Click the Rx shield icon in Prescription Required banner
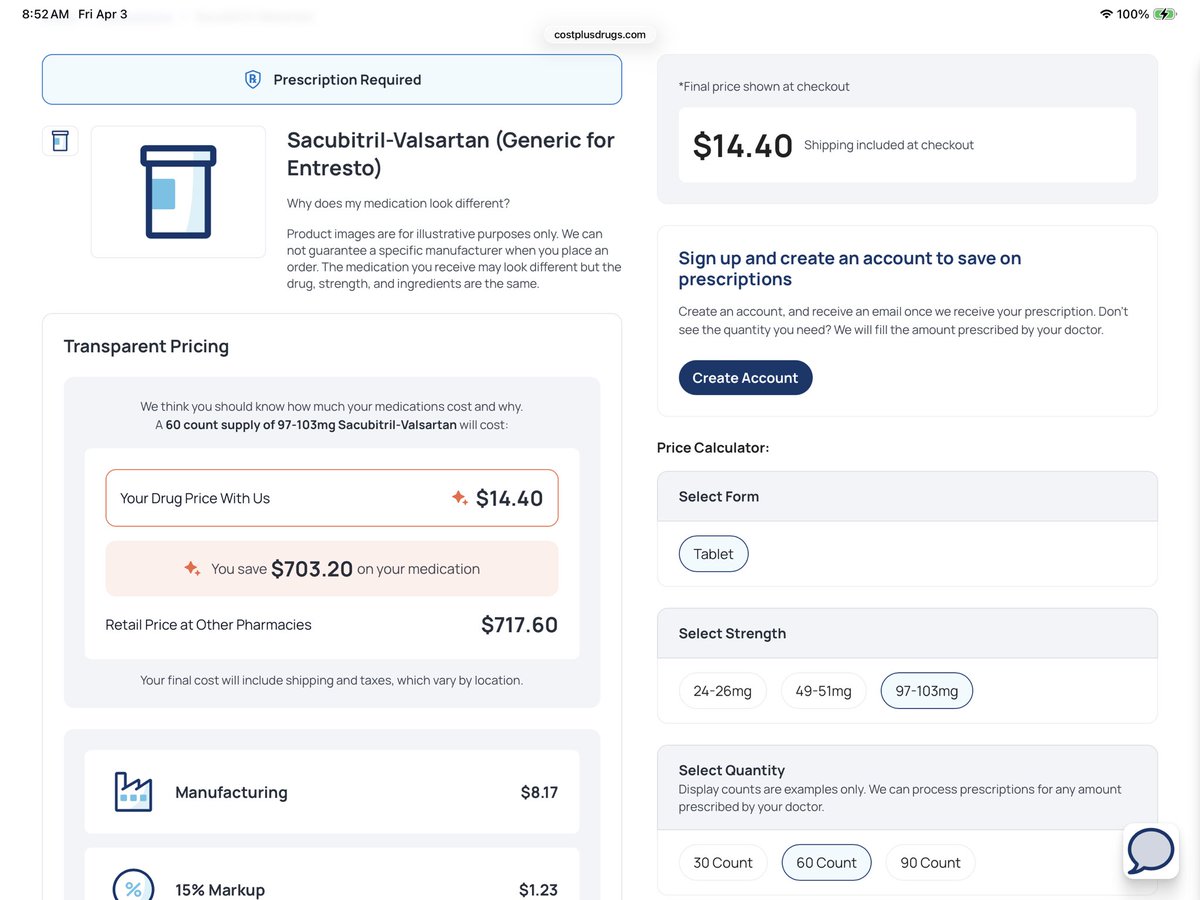Screen dimensions: 1200x900 (253, 80)
